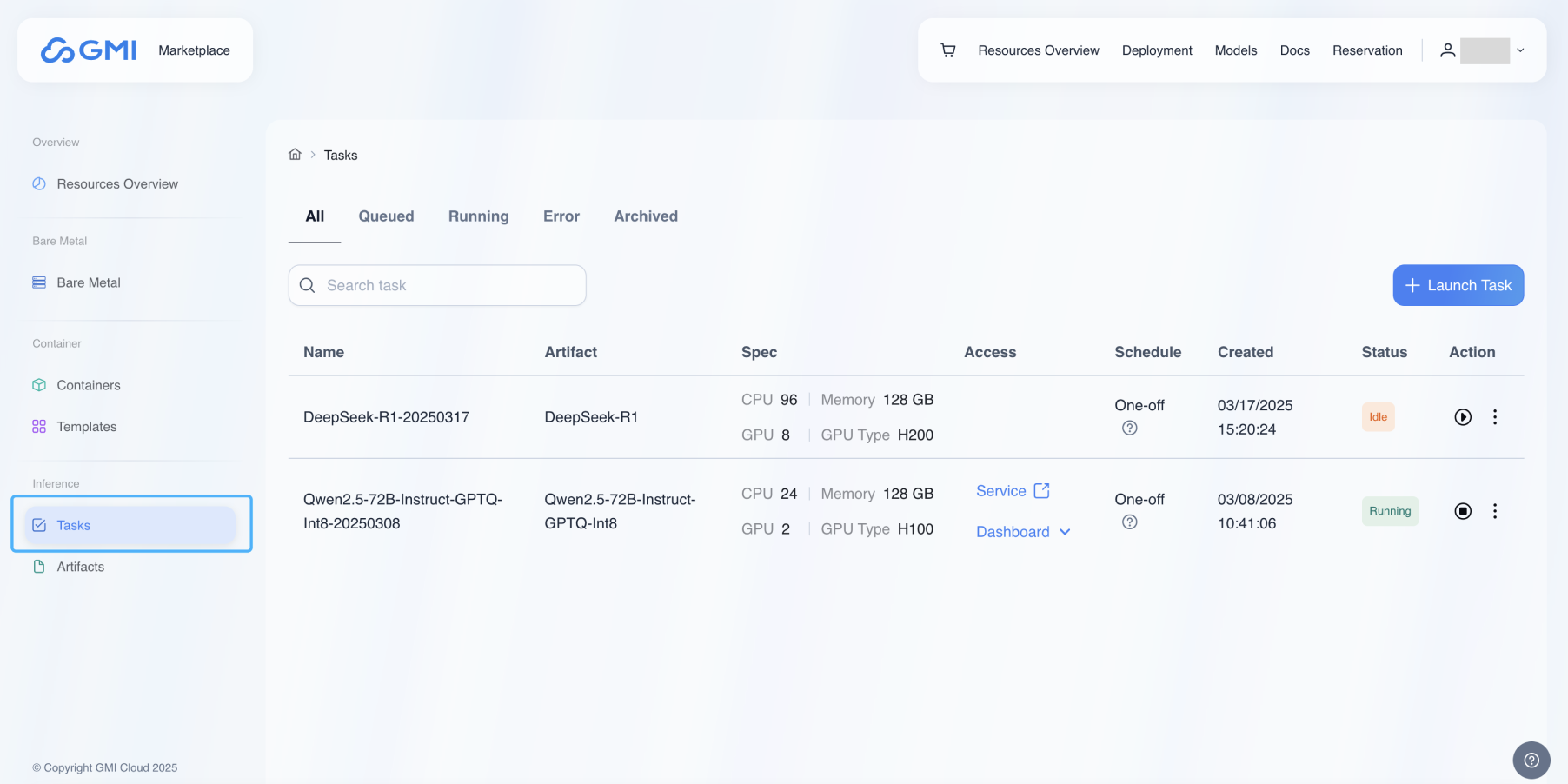Screen dimensions: 1568x784
Task: Click the user profile icon
Action: (x=1447, y=50)
